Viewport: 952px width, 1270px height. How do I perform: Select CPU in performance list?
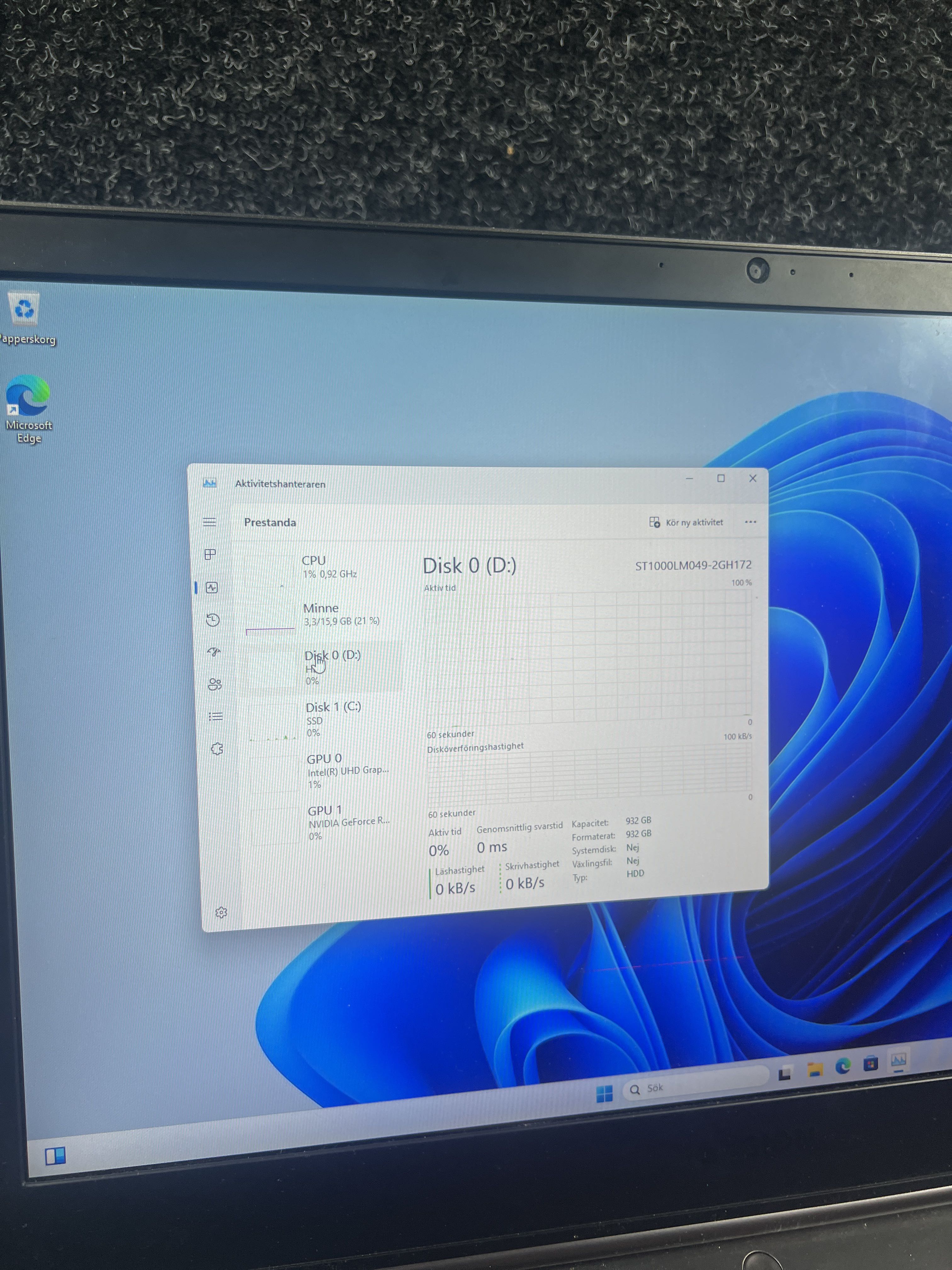321,567
